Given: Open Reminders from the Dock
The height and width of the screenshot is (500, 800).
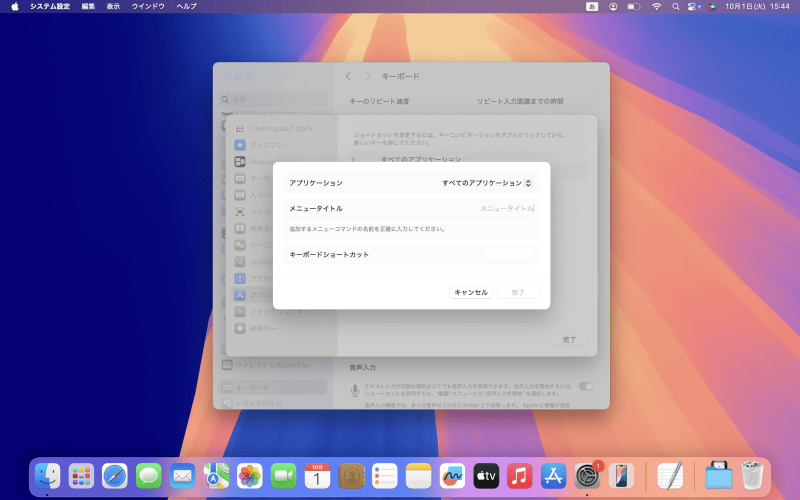Looking at the screenshot, I should (385, 477).
